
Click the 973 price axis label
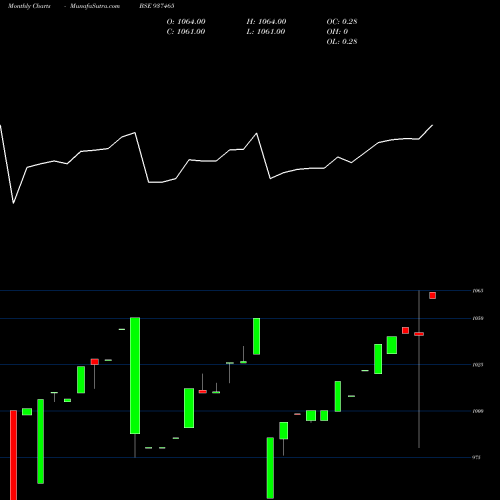pyautogui.click(x=477, y=457)
